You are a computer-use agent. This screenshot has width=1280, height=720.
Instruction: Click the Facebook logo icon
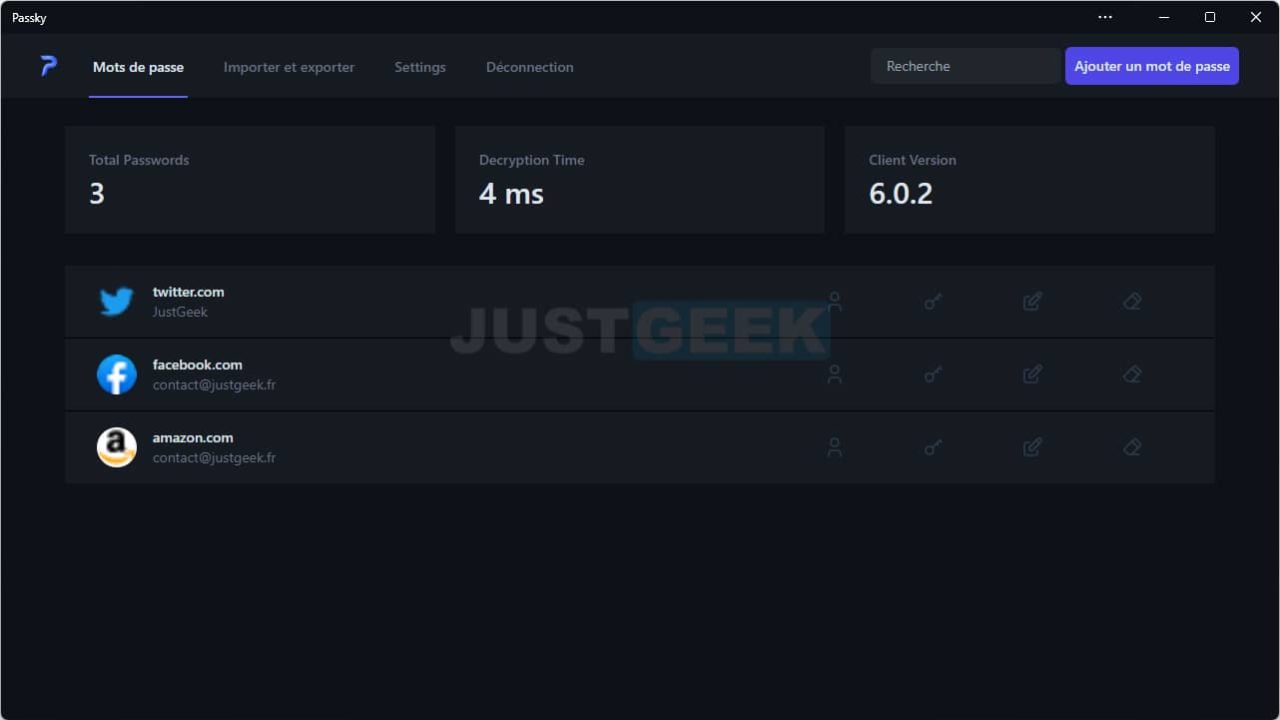pyautogui.click(x=117, y=374)
